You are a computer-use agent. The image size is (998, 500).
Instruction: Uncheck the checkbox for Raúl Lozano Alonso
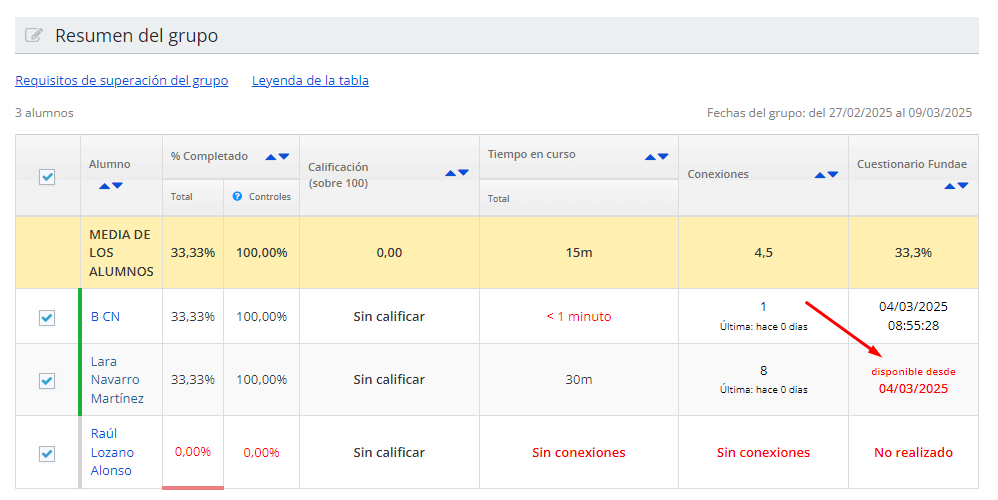point(47,453)
